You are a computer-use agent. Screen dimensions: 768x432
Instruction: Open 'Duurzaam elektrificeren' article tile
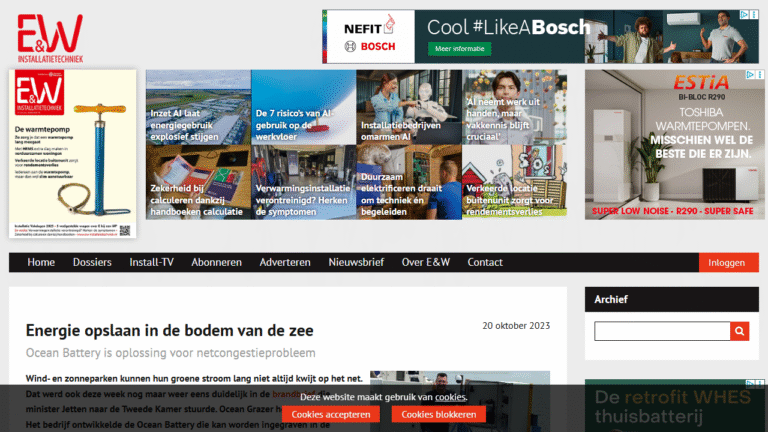pyautogui.click(x=408, y=181)
